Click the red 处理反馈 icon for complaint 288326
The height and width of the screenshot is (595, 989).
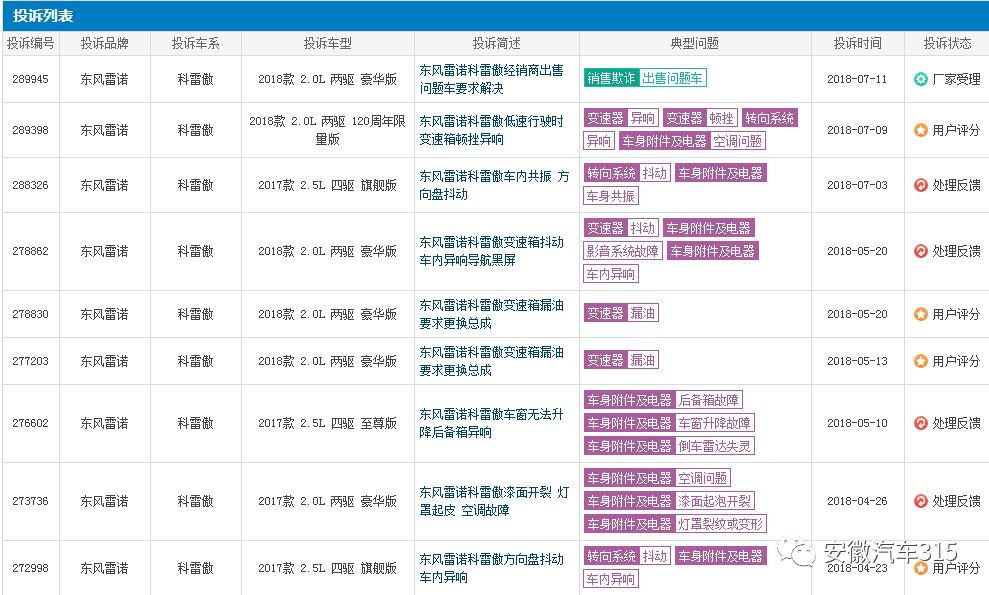coord(922,185)
